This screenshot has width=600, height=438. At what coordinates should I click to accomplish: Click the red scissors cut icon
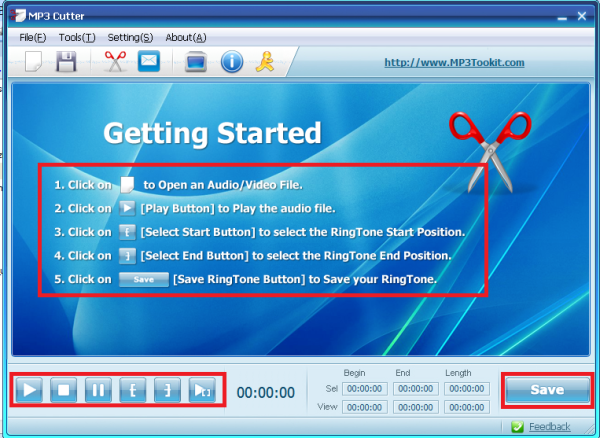(x=115, y=61)
